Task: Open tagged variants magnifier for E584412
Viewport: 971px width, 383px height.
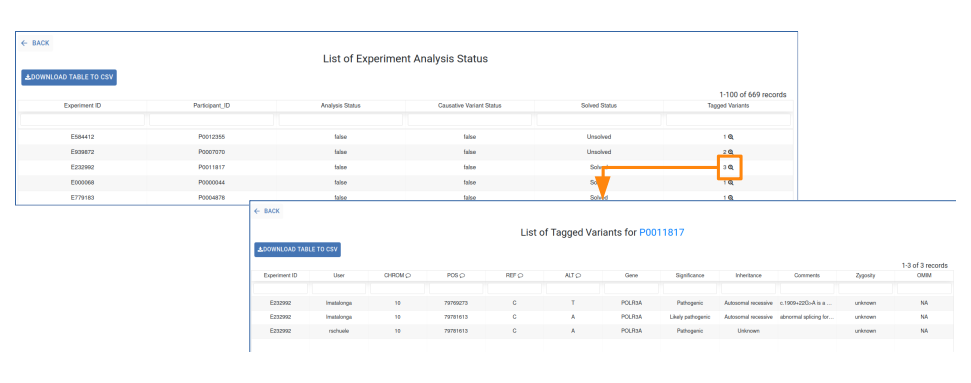Action: coord(731,137)
